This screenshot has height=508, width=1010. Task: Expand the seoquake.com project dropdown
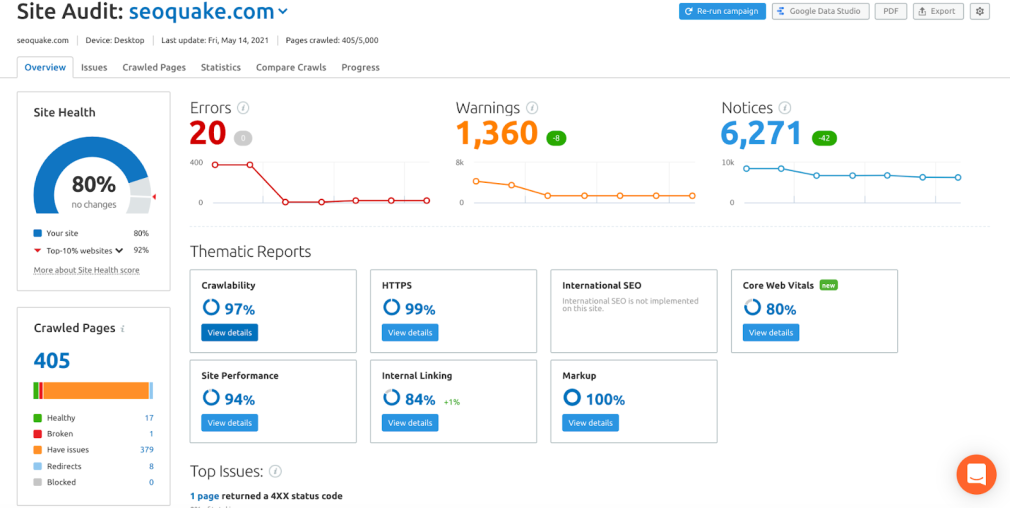pyautogui.click(x=283, y=12)
